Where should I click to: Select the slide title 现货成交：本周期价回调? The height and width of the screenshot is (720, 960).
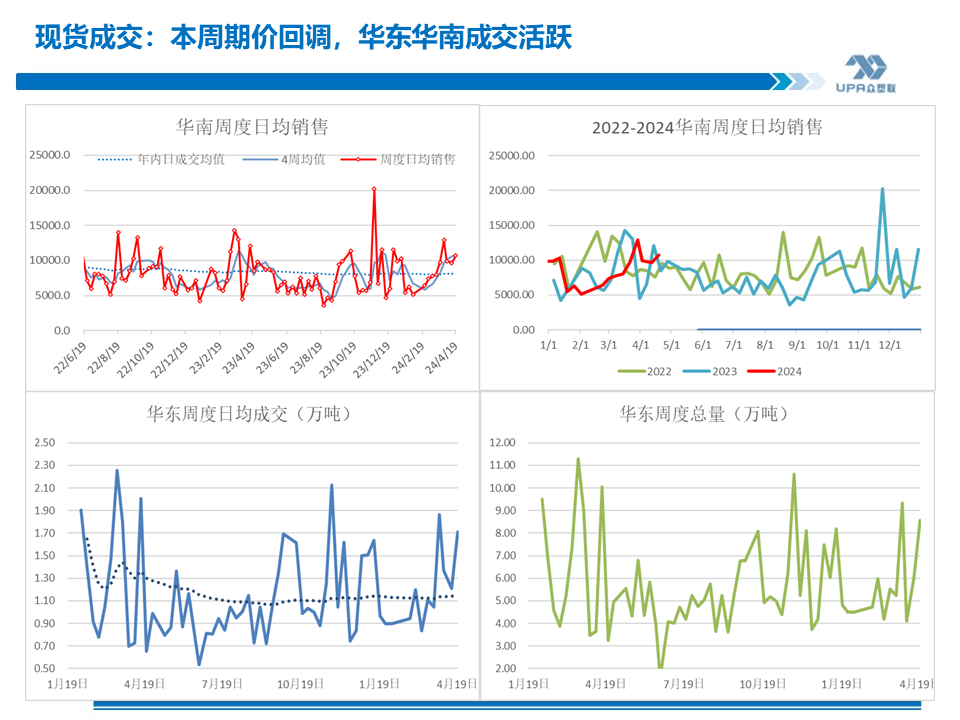coord(185,37)
